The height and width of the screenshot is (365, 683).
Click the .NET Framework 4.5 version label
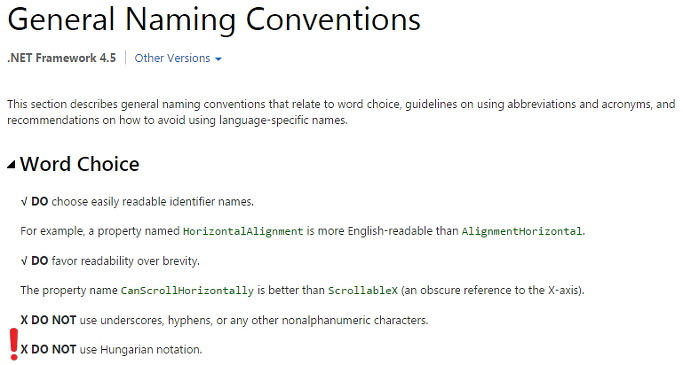click(61, 58)
